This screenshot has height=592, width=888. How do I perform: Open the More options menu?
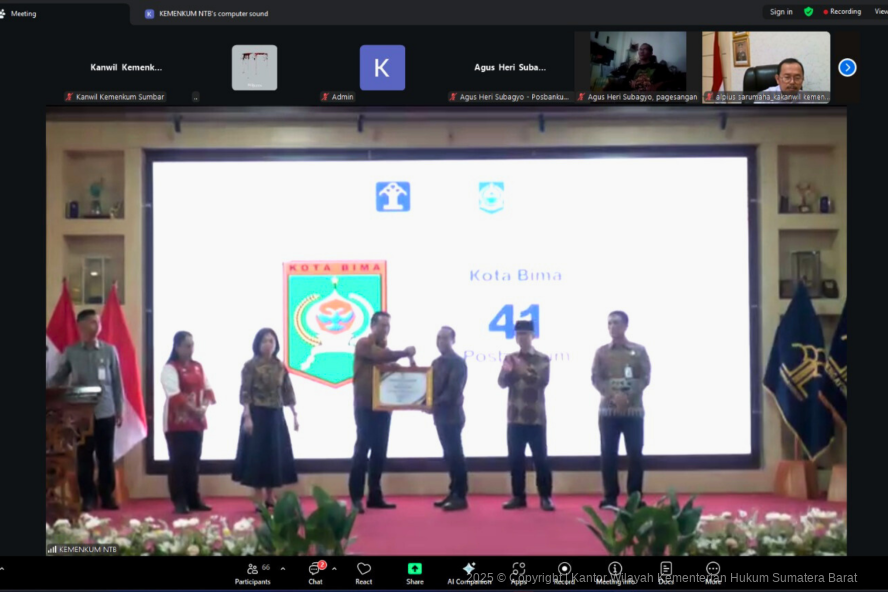coord(713,573)
